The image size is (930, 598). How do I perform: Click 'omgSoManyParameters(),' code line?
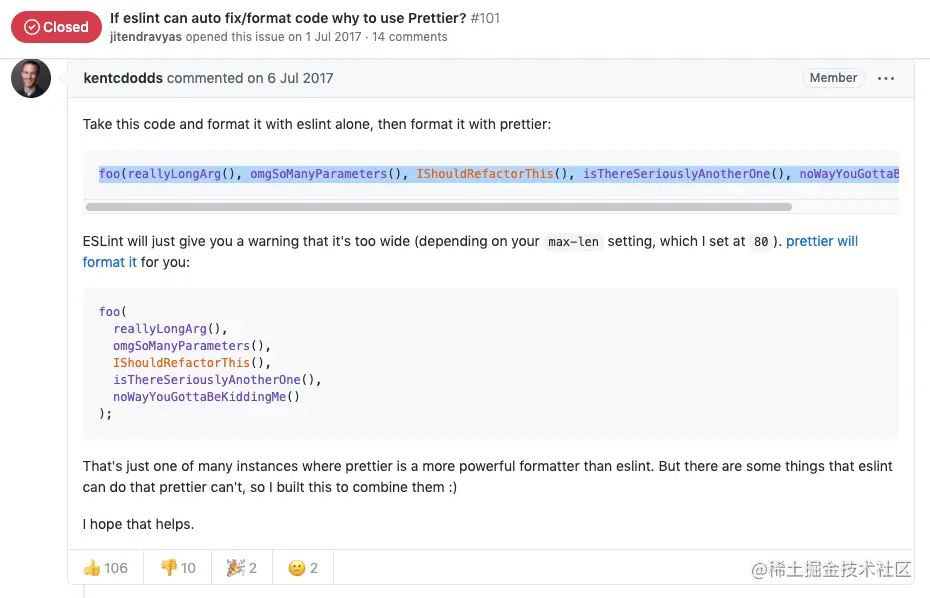pyautogui.click(x=192, y=346)
